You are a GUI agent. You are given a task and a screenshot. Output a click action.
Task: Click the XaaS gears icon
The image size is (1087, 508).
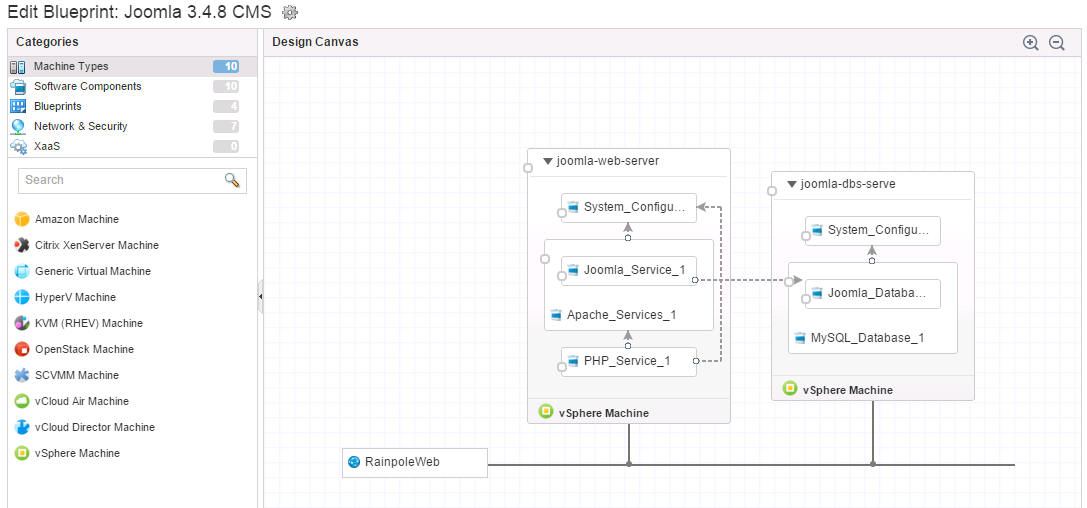pos(18,147)
